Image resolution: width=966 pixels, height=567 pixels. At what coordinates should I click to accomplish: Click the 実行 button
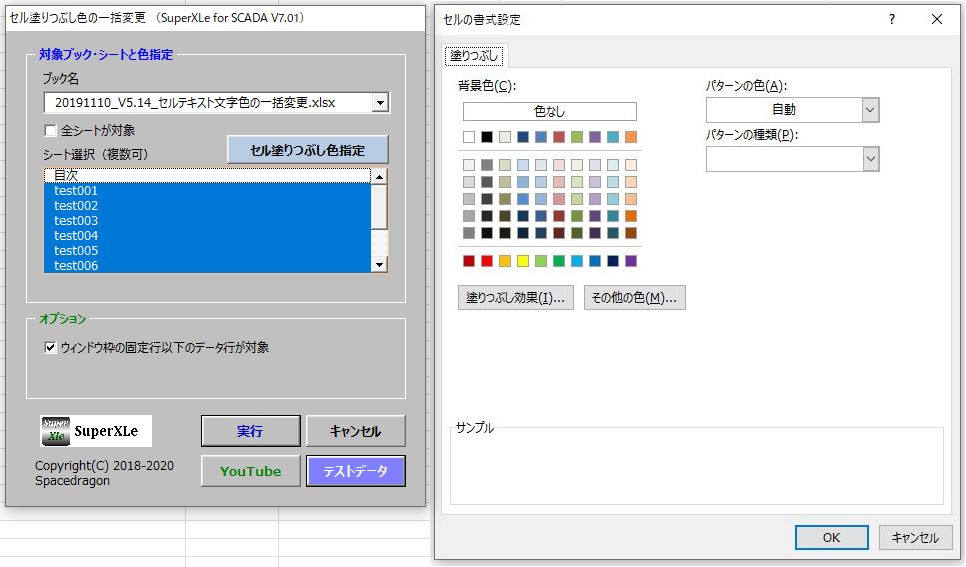[250, 431]
